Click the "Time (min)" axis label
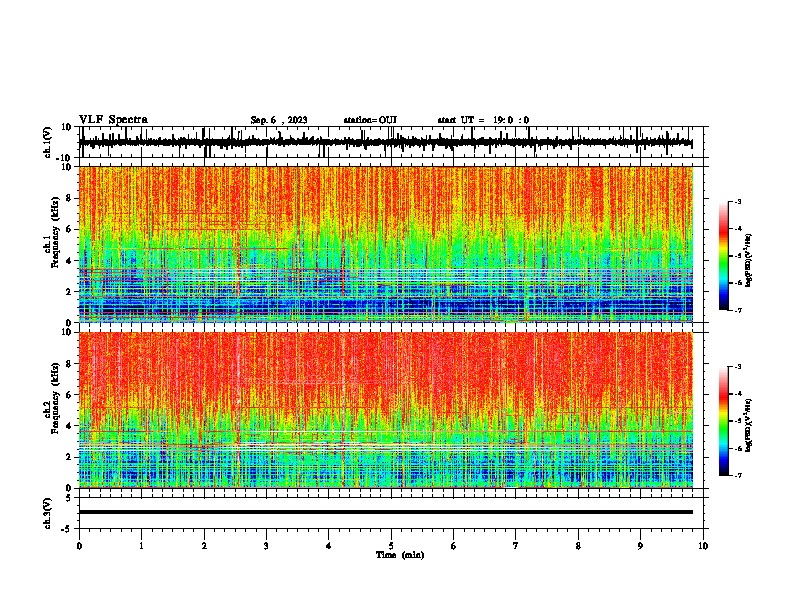 (x=400, y=555)
